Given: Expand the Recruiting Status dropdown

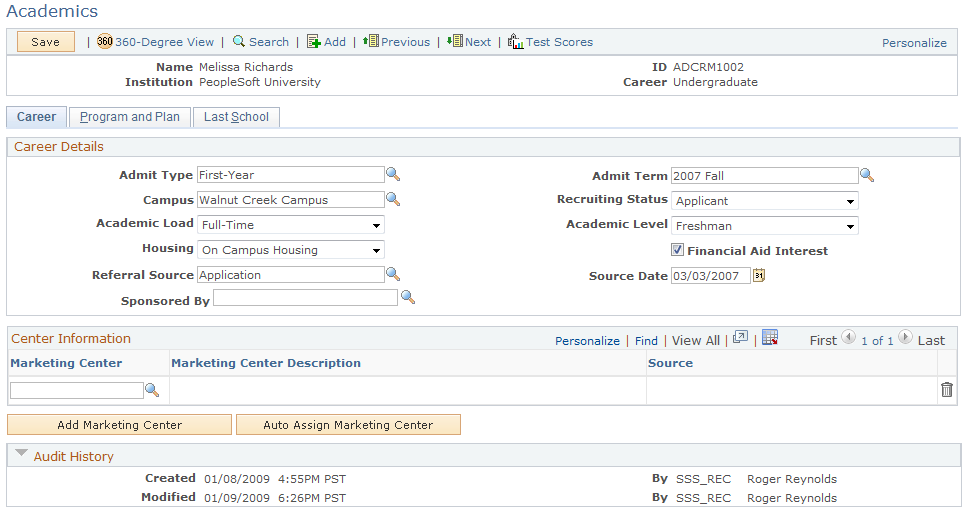Looking at the screenshot, I should pyautogui.click(x=764, y=201).
